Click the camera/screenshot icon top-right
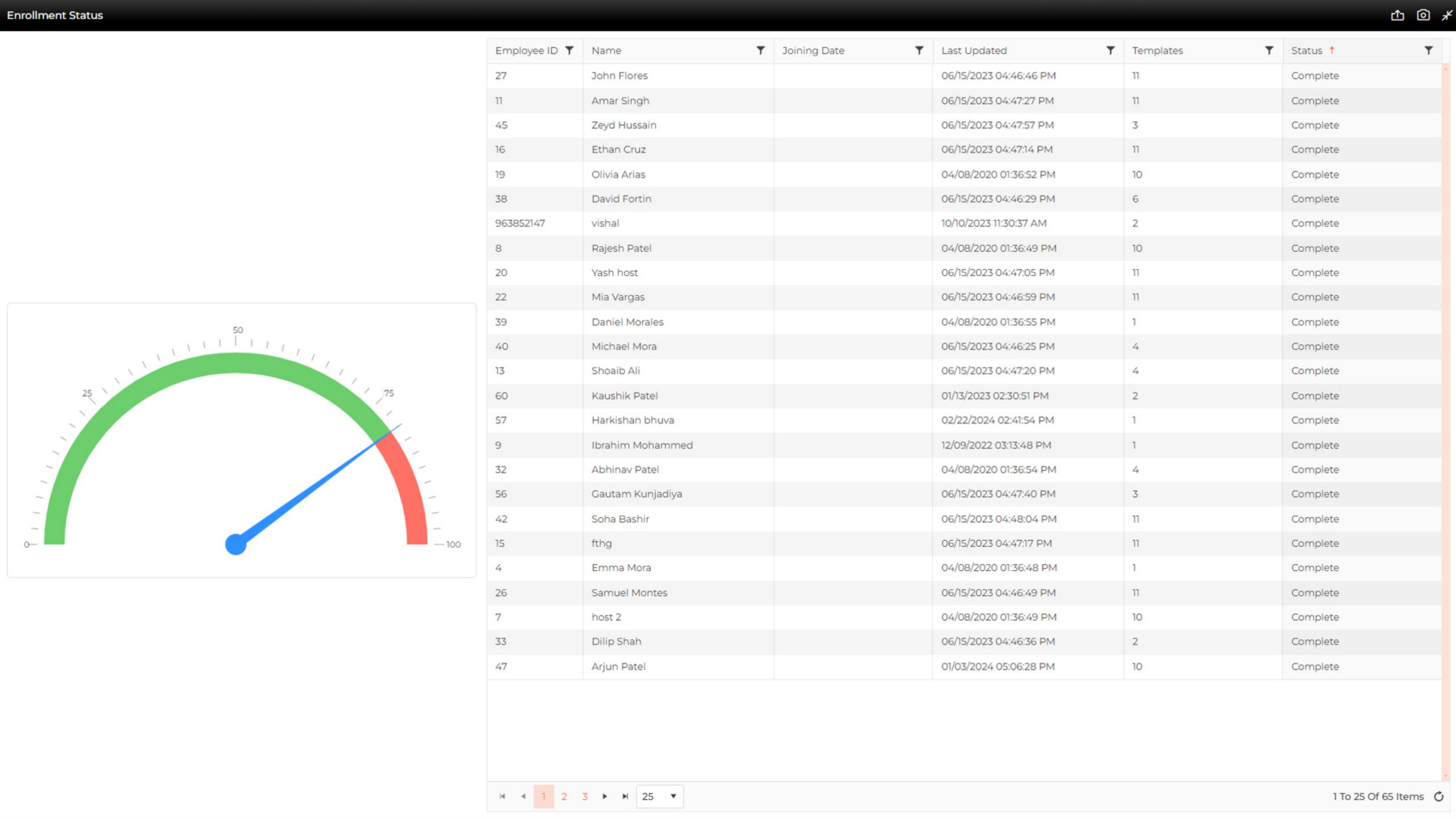Viewport: 1456px width, 819px height. (x=1421, y=15)
